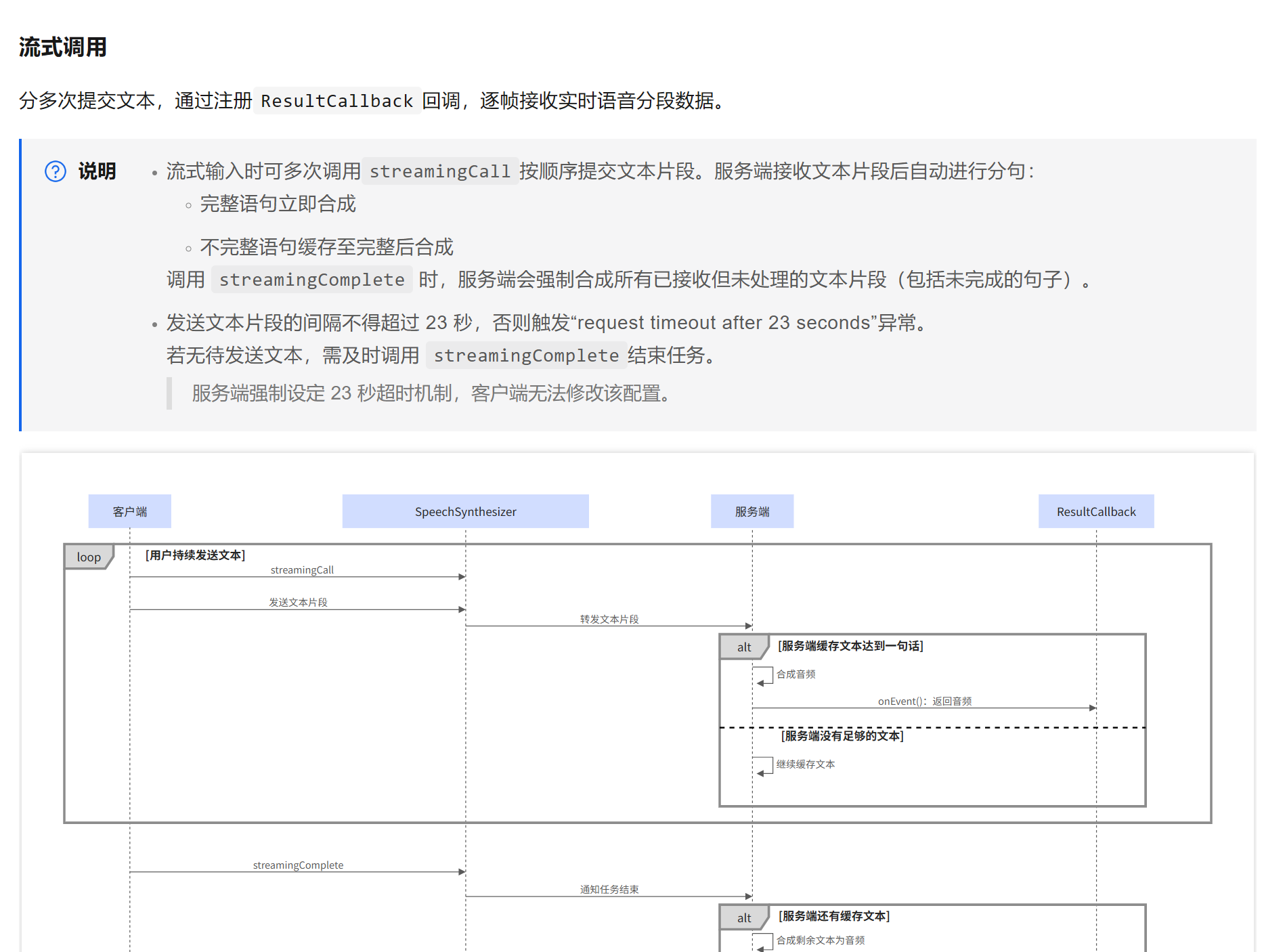Click the alt label beside 服务端还有缓存文本

(x=744, y=917)
